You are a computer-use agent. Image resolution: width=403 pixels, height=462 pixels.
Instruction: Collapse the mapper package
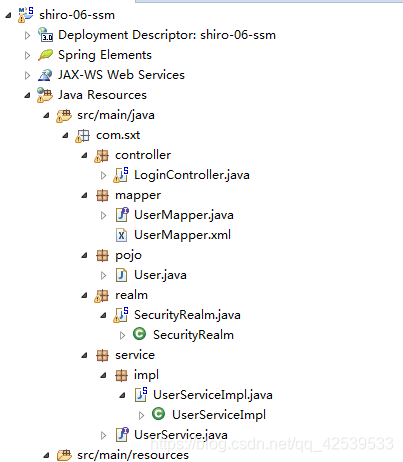coord(84,196)
